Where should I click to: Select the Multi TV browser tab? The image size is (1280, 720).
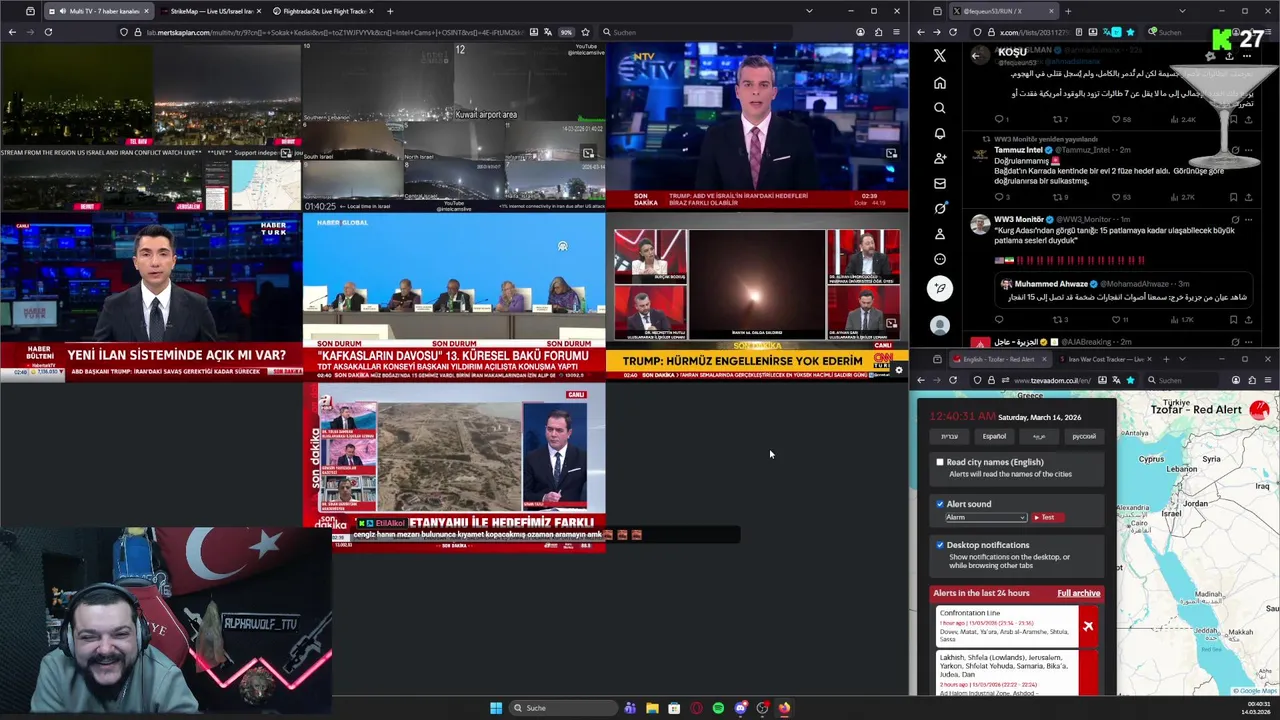coord(98,11)
